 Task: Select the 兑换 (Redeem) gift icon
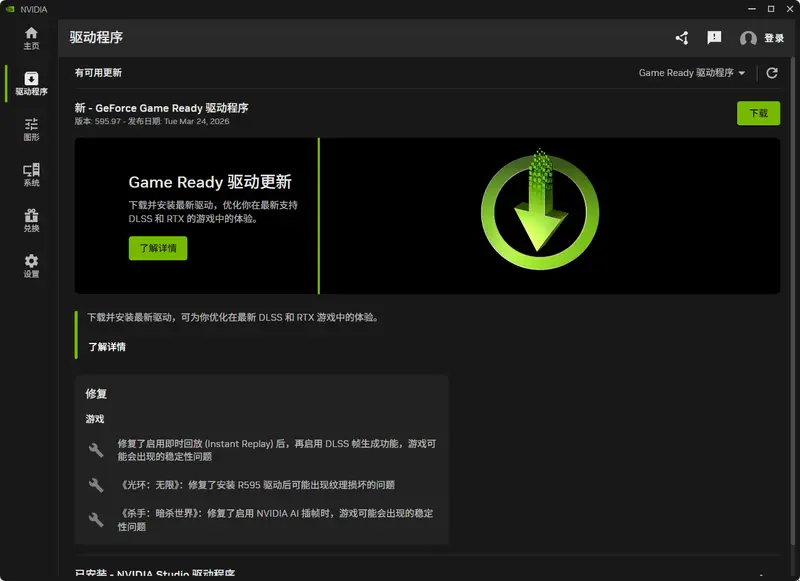point(31,220)
